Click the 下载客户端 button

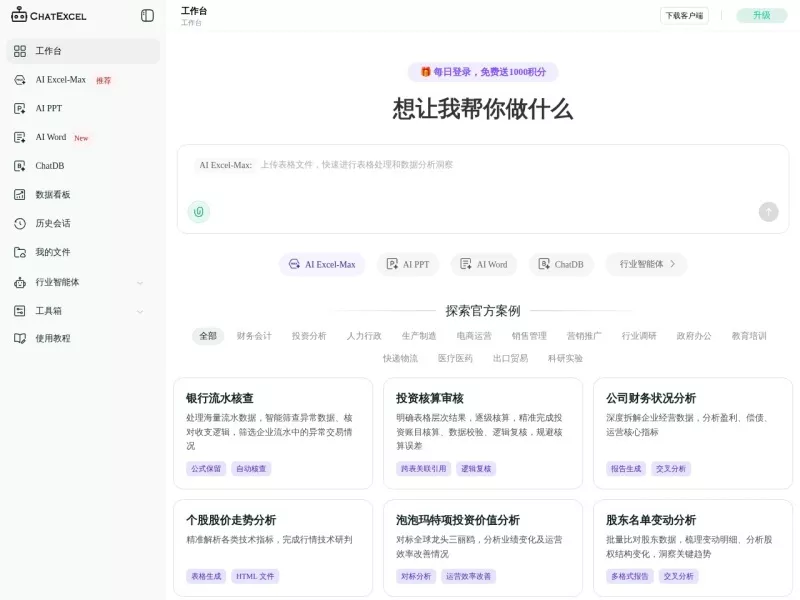[x=684, y=15]
